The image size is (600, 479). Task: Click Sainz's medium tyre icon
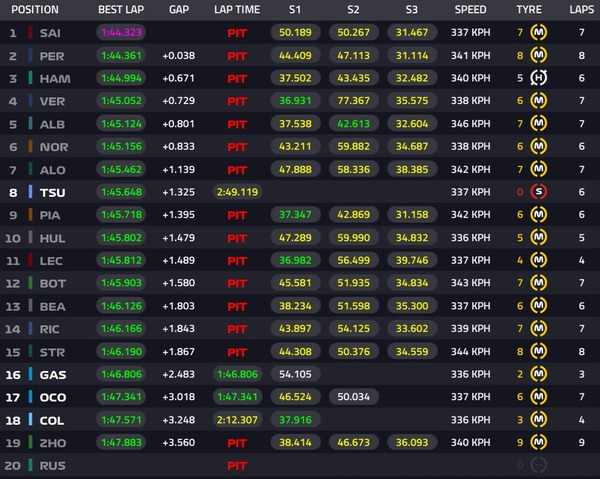pyautogui.click(x=539, y=33)
